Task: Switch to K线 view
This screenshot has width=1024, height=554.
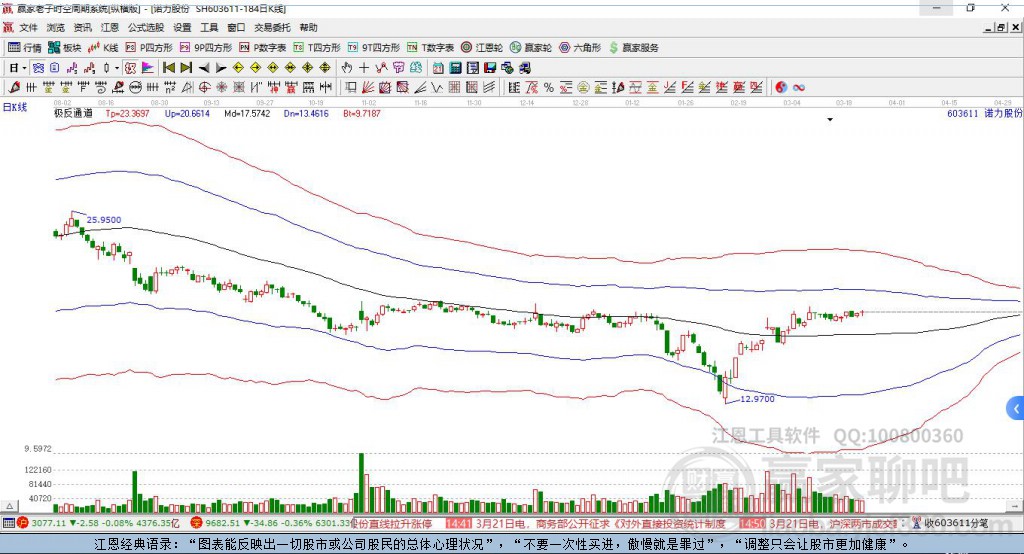Action: pyautogui.click(x=103, y=48)
